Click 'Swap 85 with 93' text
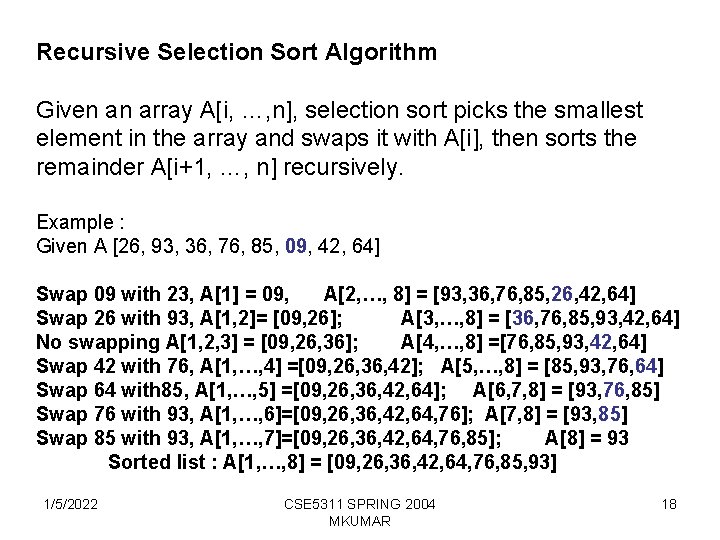Image resolution: width=720 pixels, height=540 pixels. [114, 438]
